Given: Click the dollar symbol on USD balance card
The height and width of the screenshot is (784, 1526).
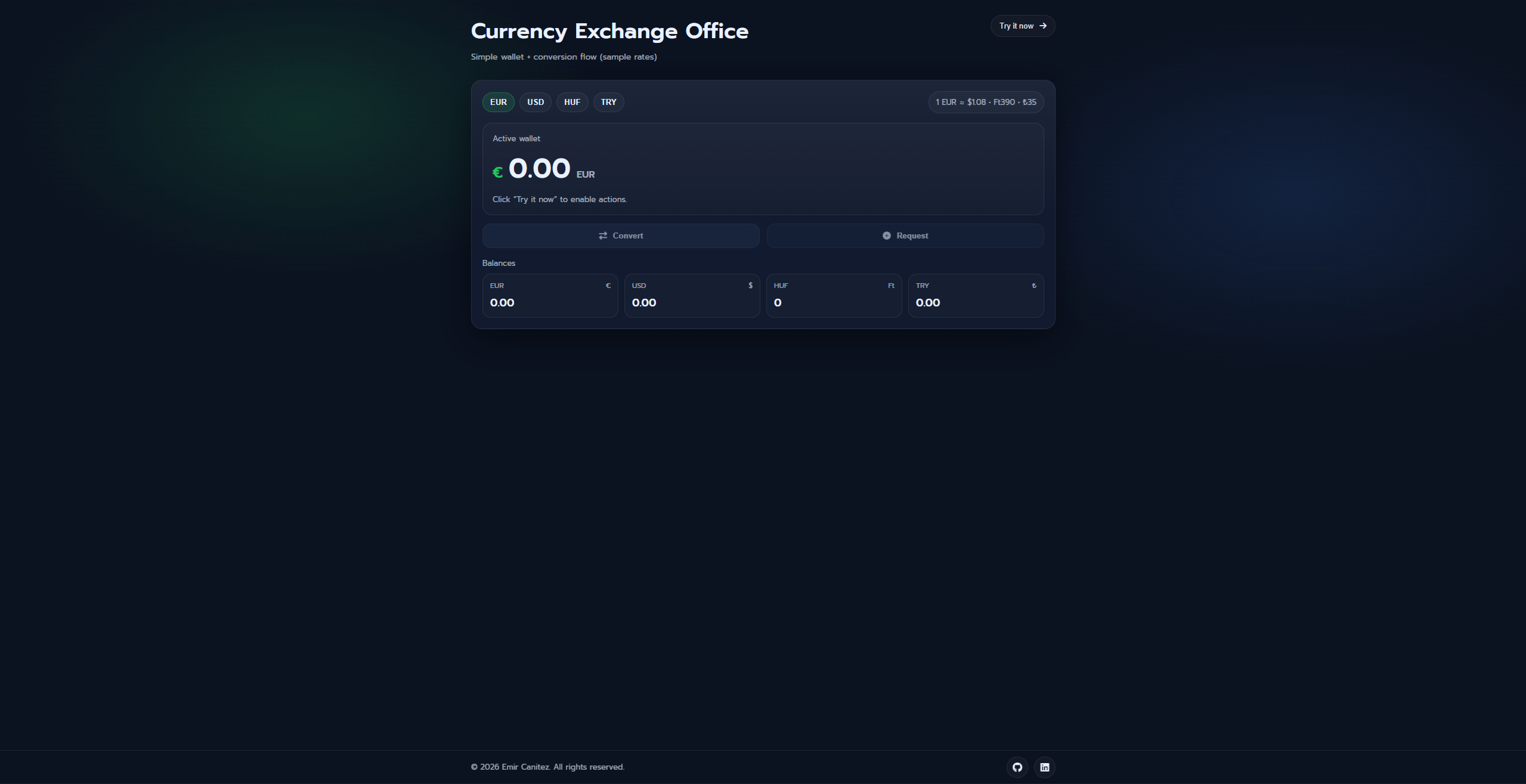Looking at the screenshot, I should click(x=750, y=285).
